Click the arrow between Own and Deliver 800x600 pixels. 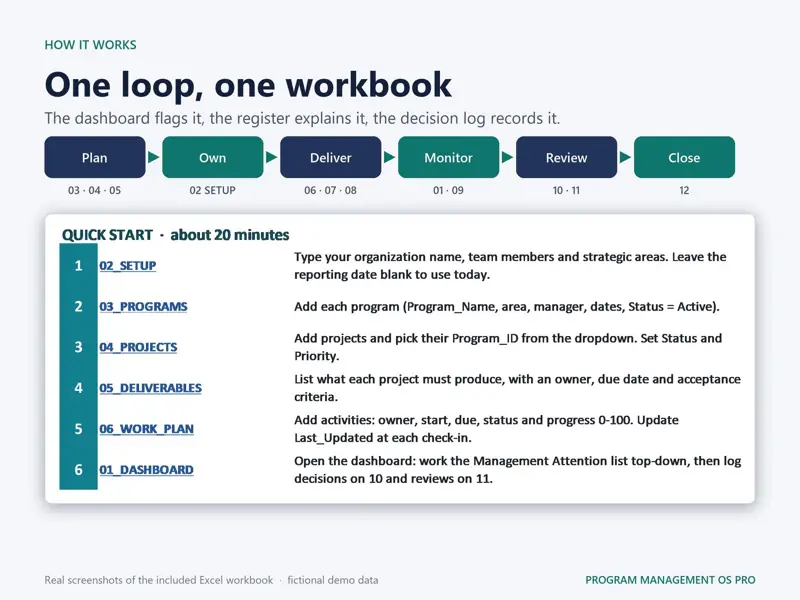(271, 157)
